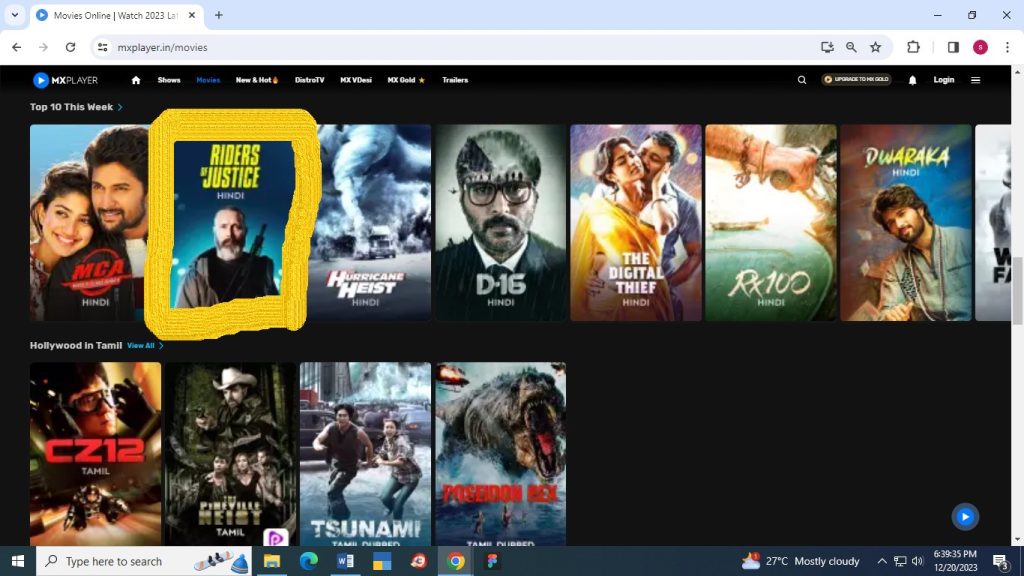Open the taskbar clock and date
1024x576 pixels.
[x=955, y=561]
